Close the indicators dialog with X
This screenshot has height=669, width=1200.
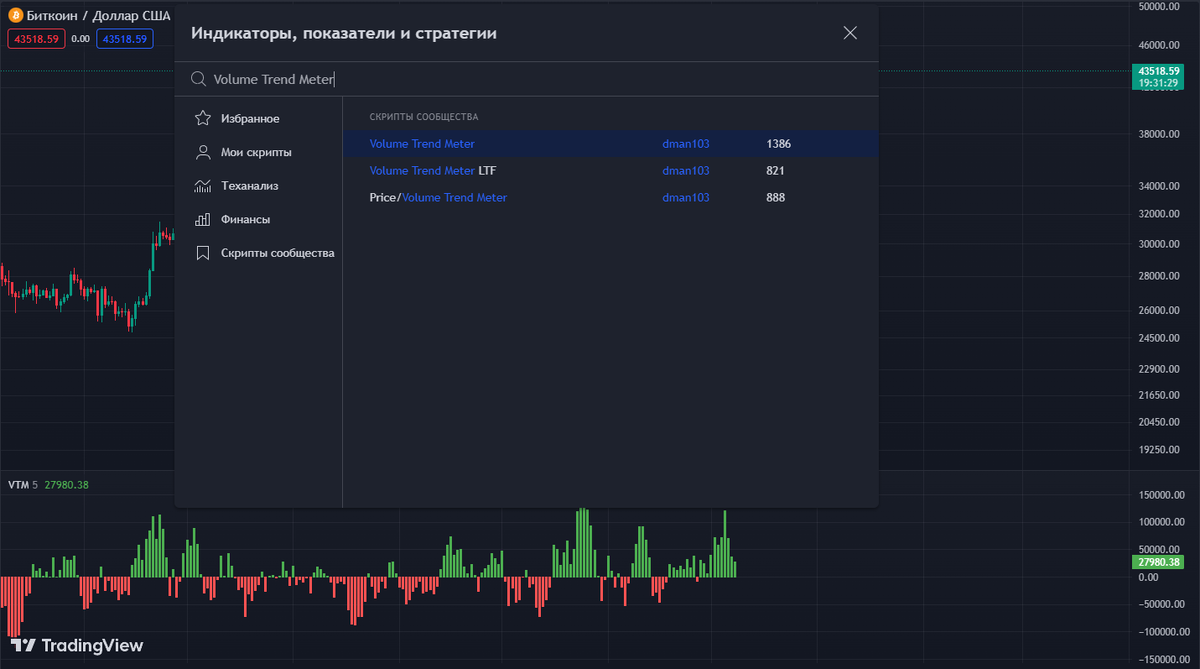850,33
